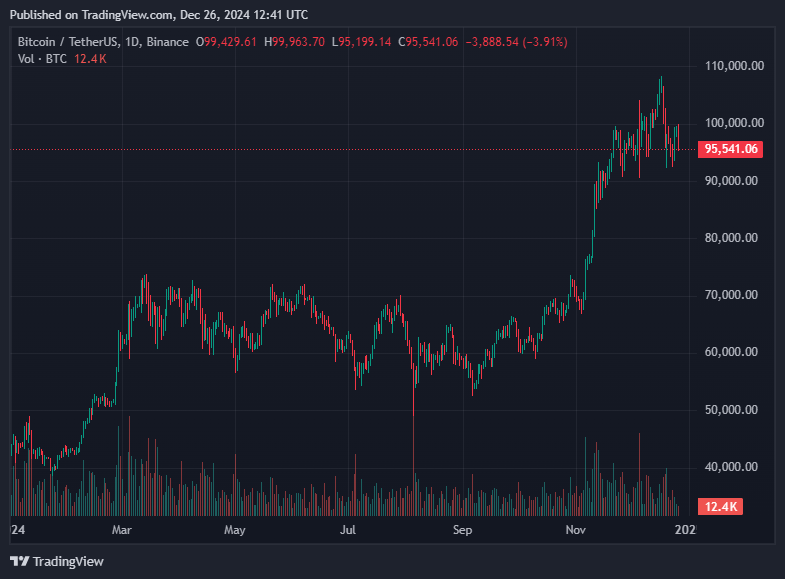Click the 110,000.00 price axis label
The height and width of the screenshot is (579, 785).
coord(734,66)
